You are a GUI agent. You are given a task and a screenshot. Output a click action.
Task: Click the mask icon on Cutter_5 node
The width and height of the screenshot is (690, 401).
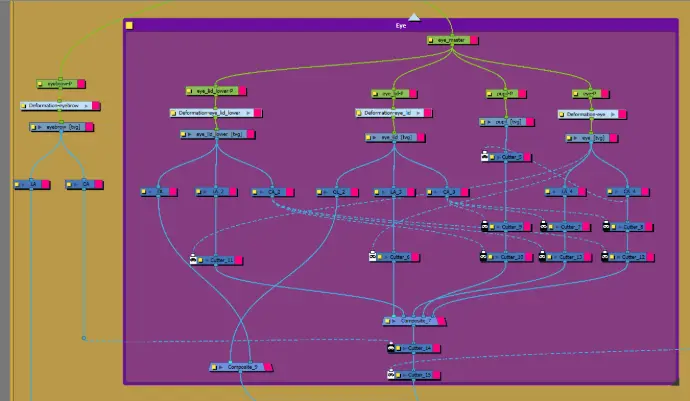tap(485, 156)
